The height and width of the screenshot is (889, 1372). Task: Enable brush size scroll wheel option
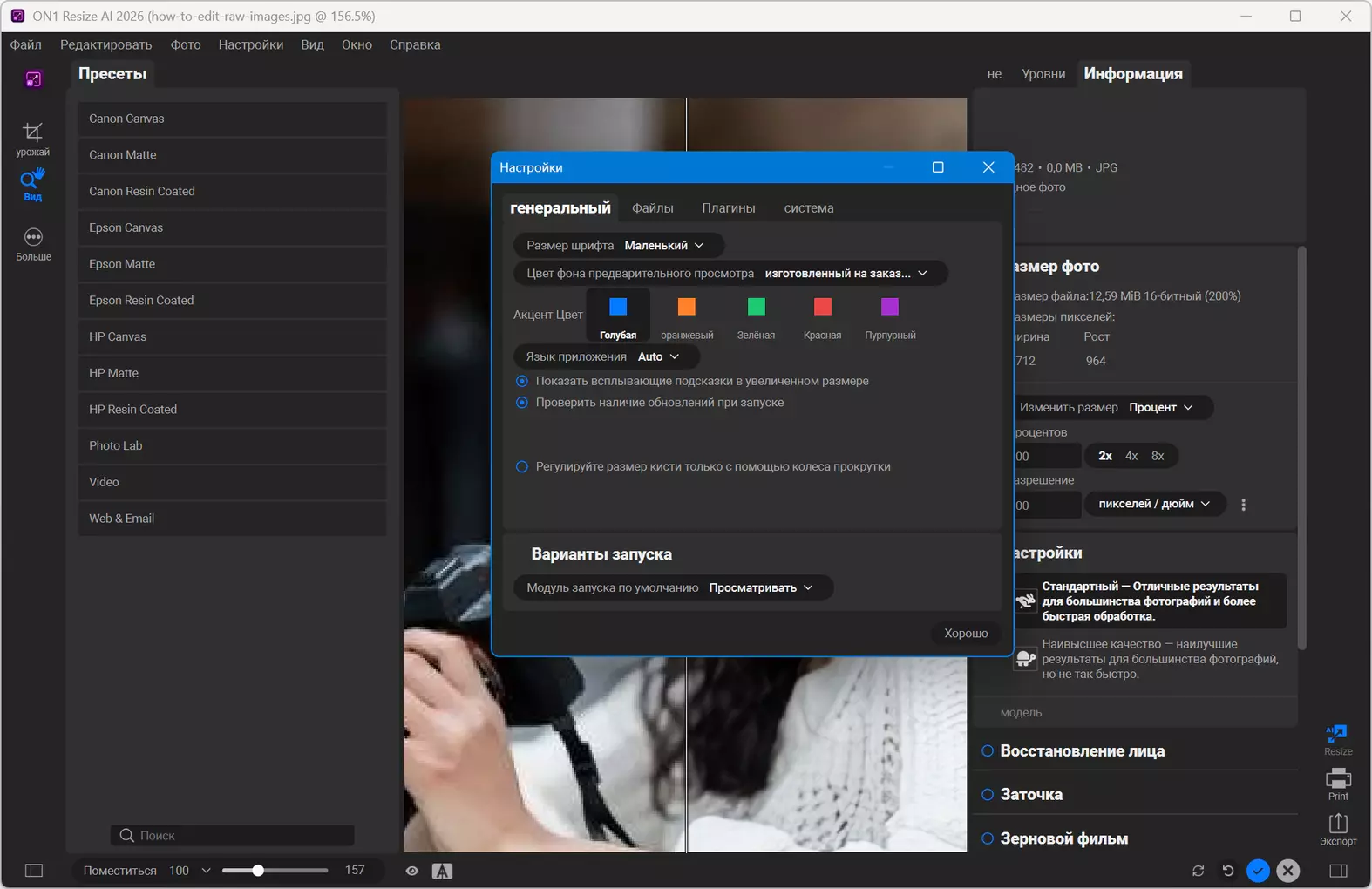click(522, 466)
